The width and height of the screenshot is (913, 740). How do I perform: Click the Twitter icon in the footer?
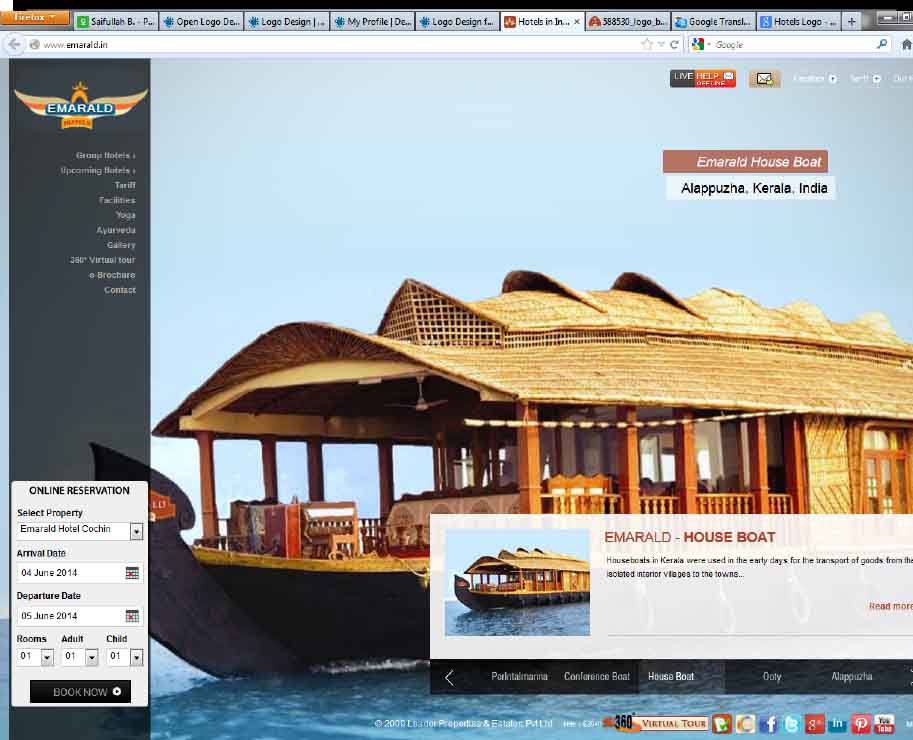792,724
